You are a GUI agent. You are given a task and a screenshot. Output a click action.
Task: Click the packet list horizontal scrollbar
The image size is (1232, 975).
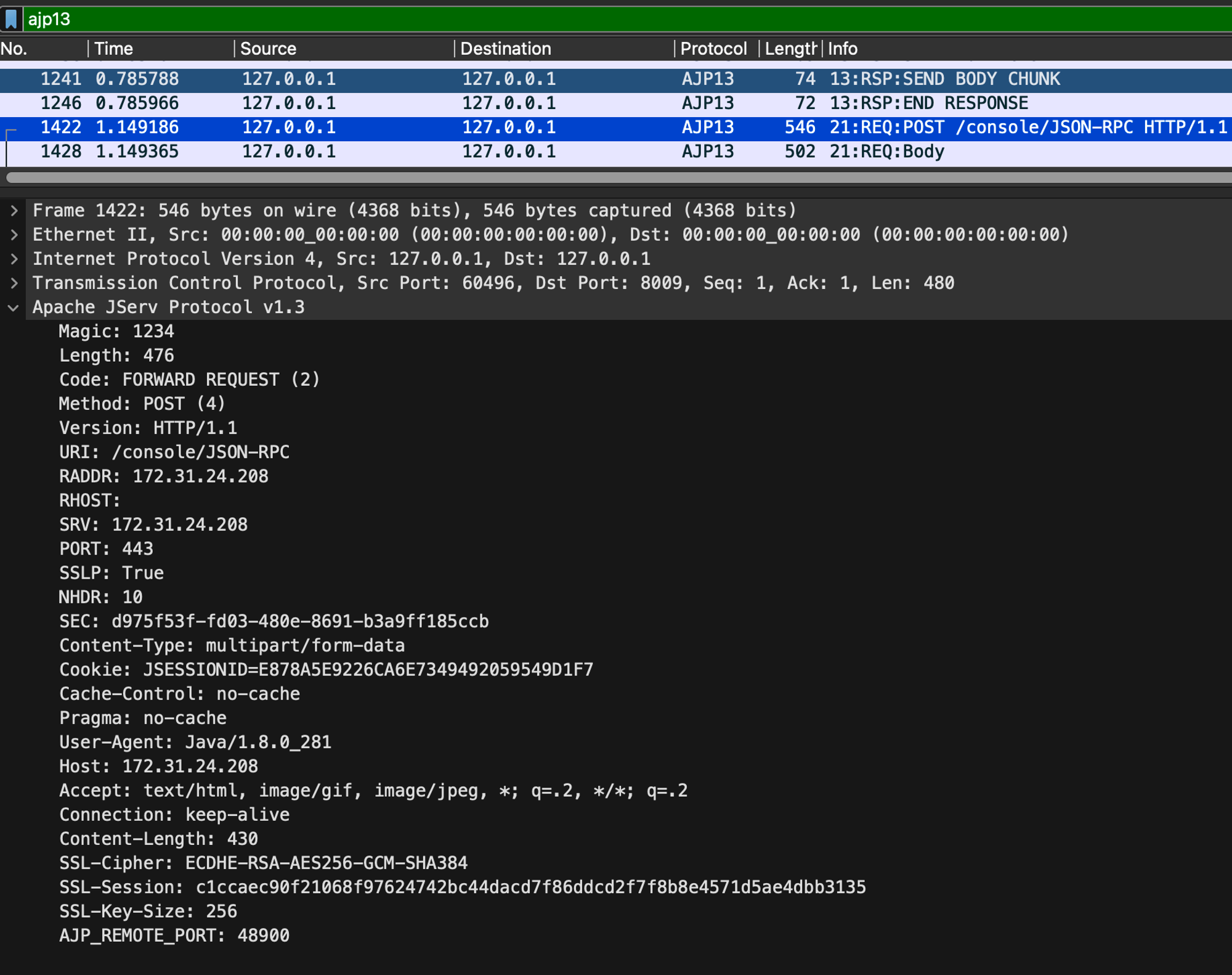click(x=616, y=177)
